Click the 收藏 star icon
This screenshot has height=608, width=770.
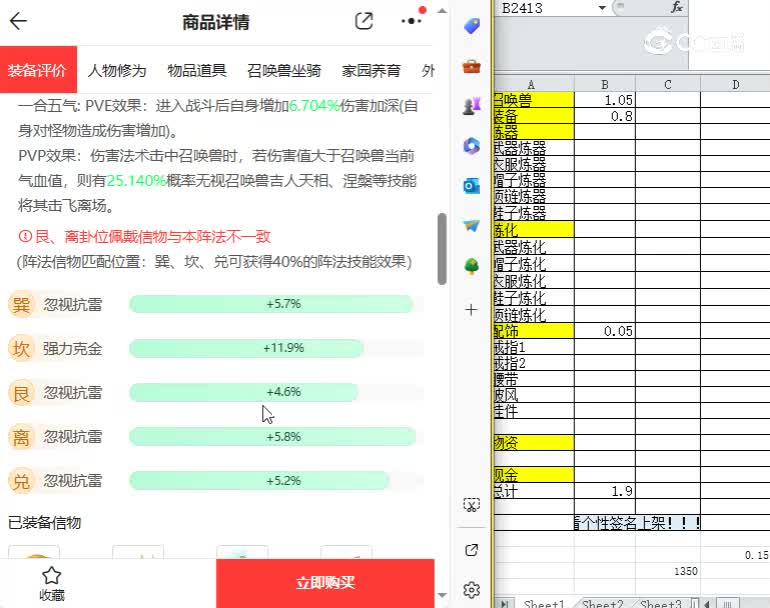pos(52,576)
